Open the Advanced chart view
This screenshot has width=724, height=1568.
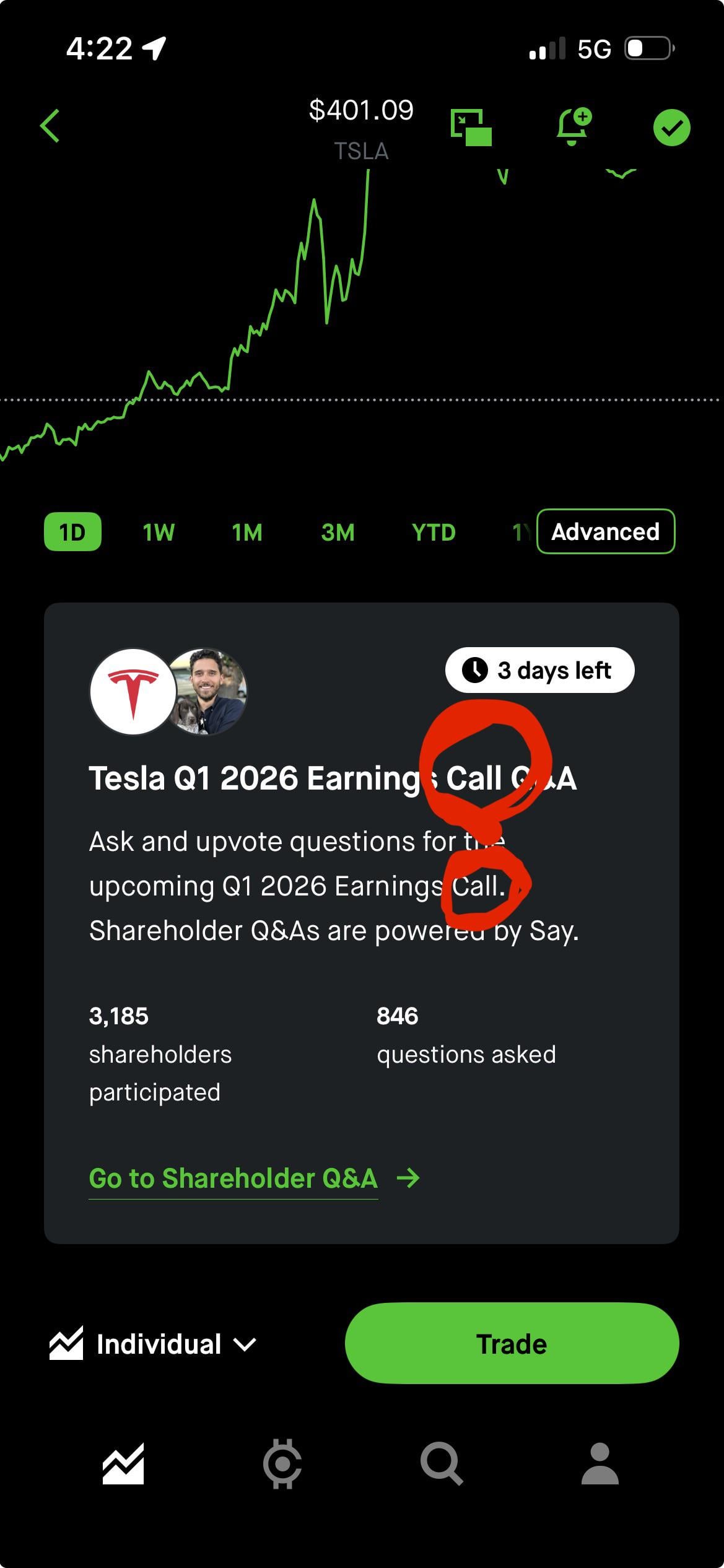(605, 531)
